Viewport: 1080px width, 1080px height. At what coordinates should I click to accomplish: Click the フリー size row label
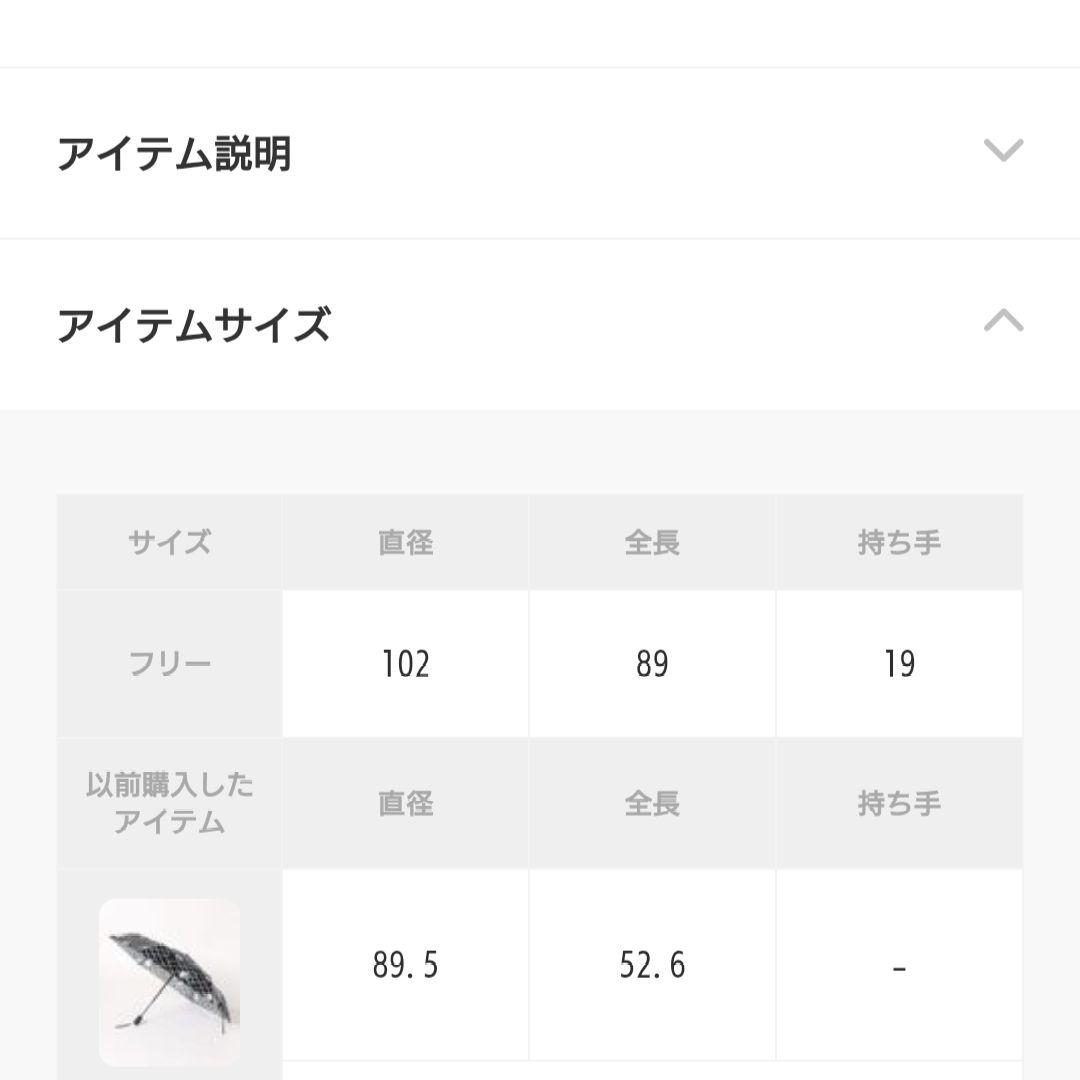pyautogui.click(x=168, y=663)
